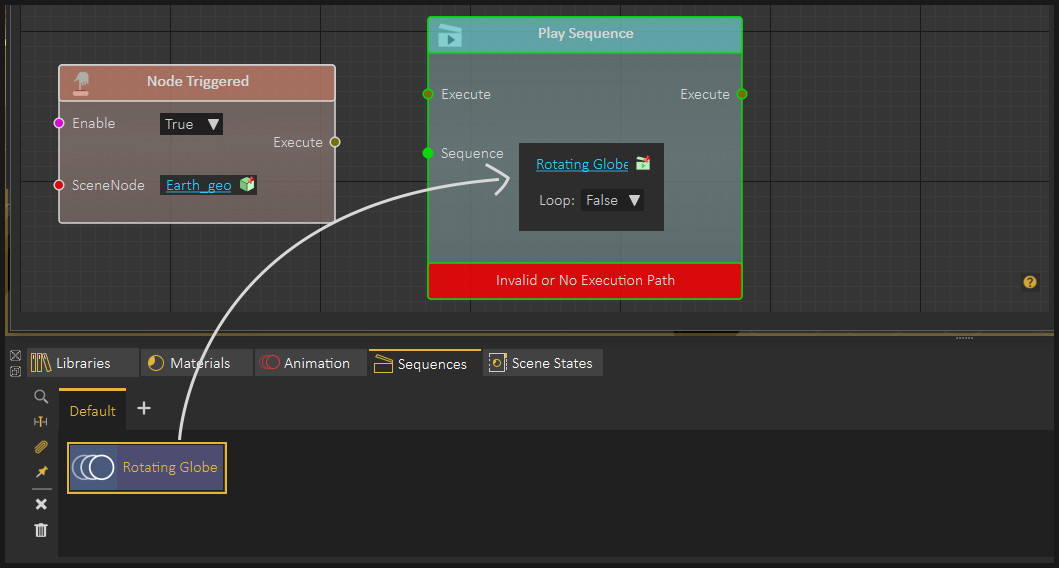This screenshot has width=1059, height=568.
Task: Switch to the Libraries tab
Action: pos(83,363)
